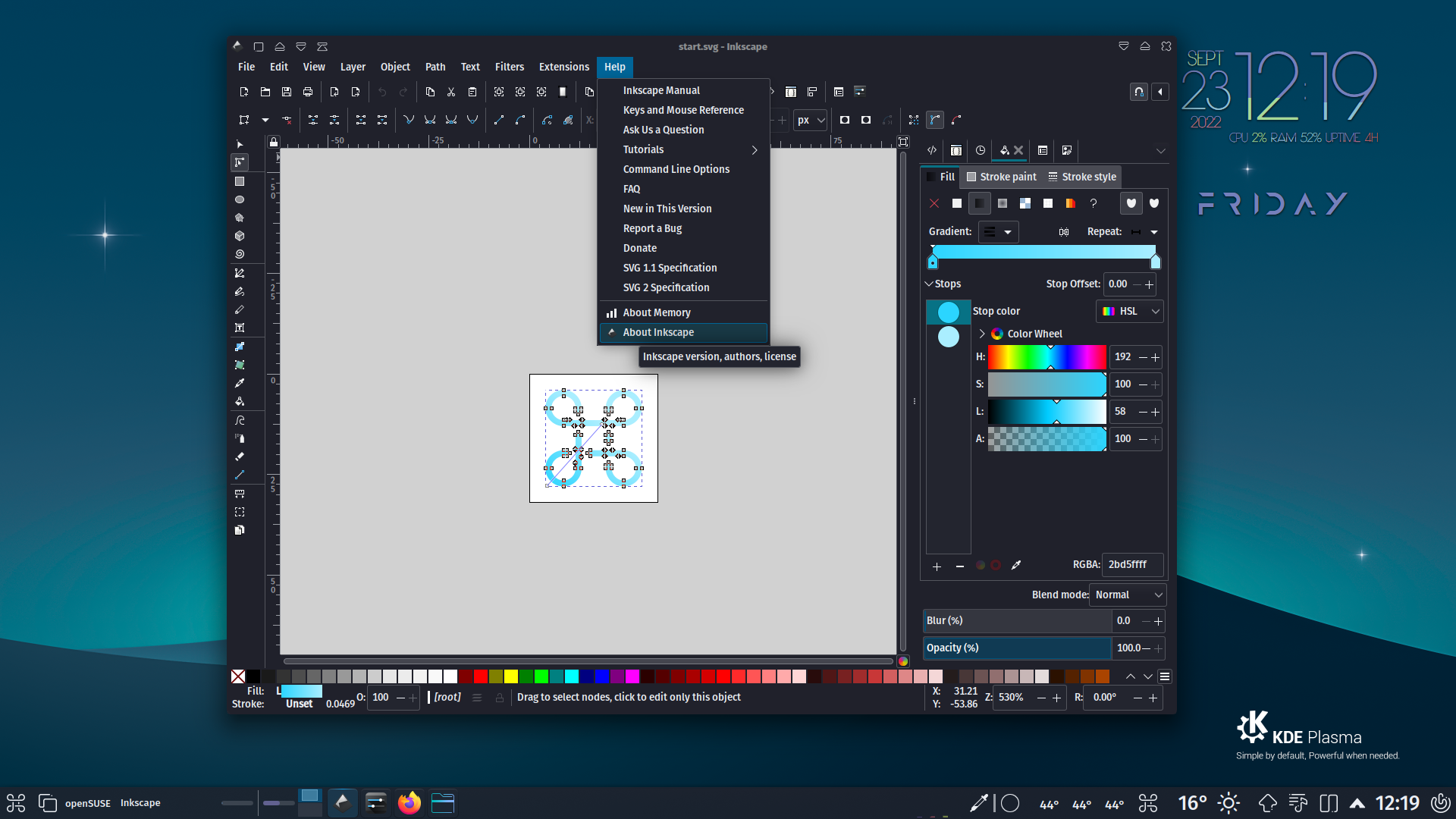Click the reverse gradient direction icon
The width and height of the screenshot is (1456, 819).
point(1064,232)
